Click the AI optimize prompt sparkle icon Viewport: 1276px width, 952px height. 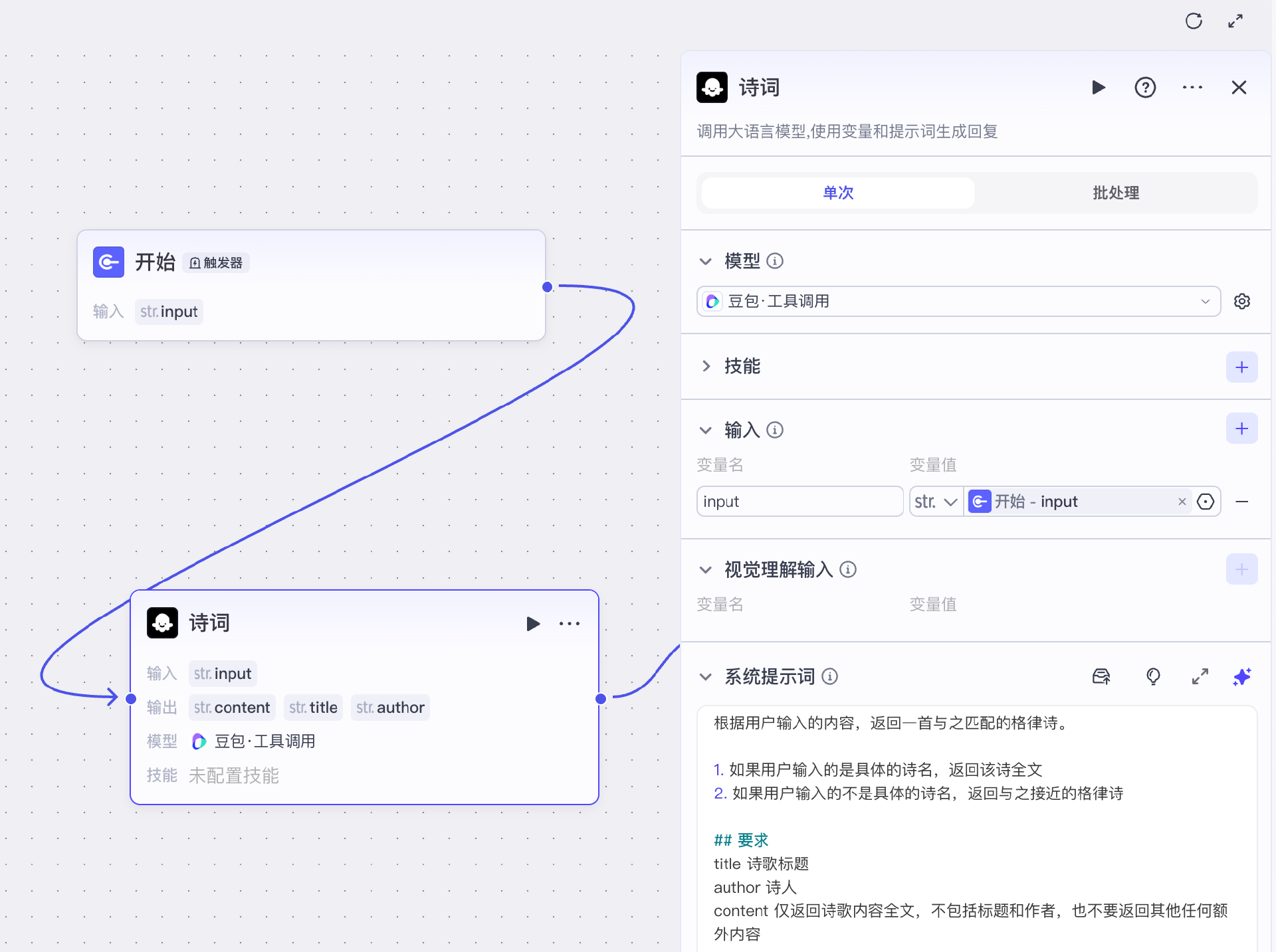(1242, 676)
